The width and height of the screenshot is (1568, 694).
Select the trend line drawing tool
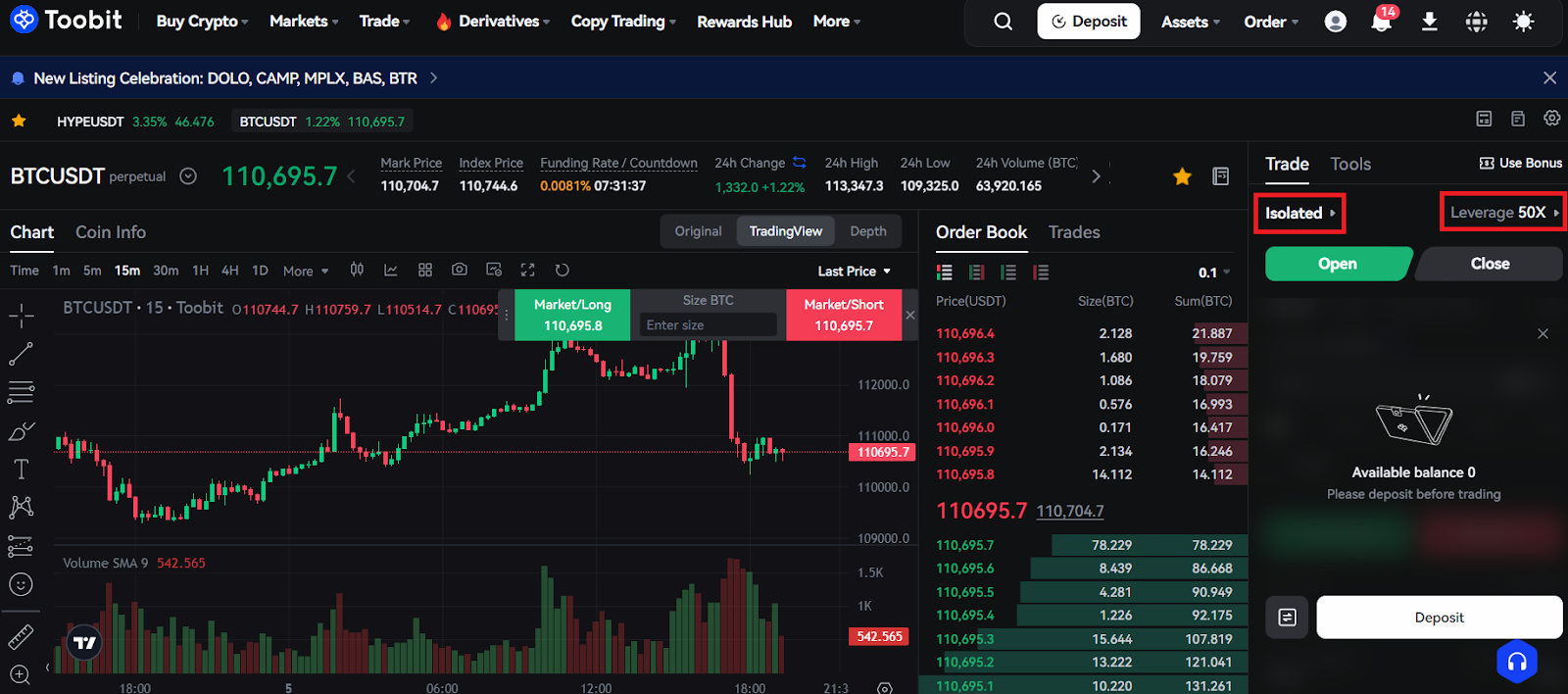(x=21, y=354)
